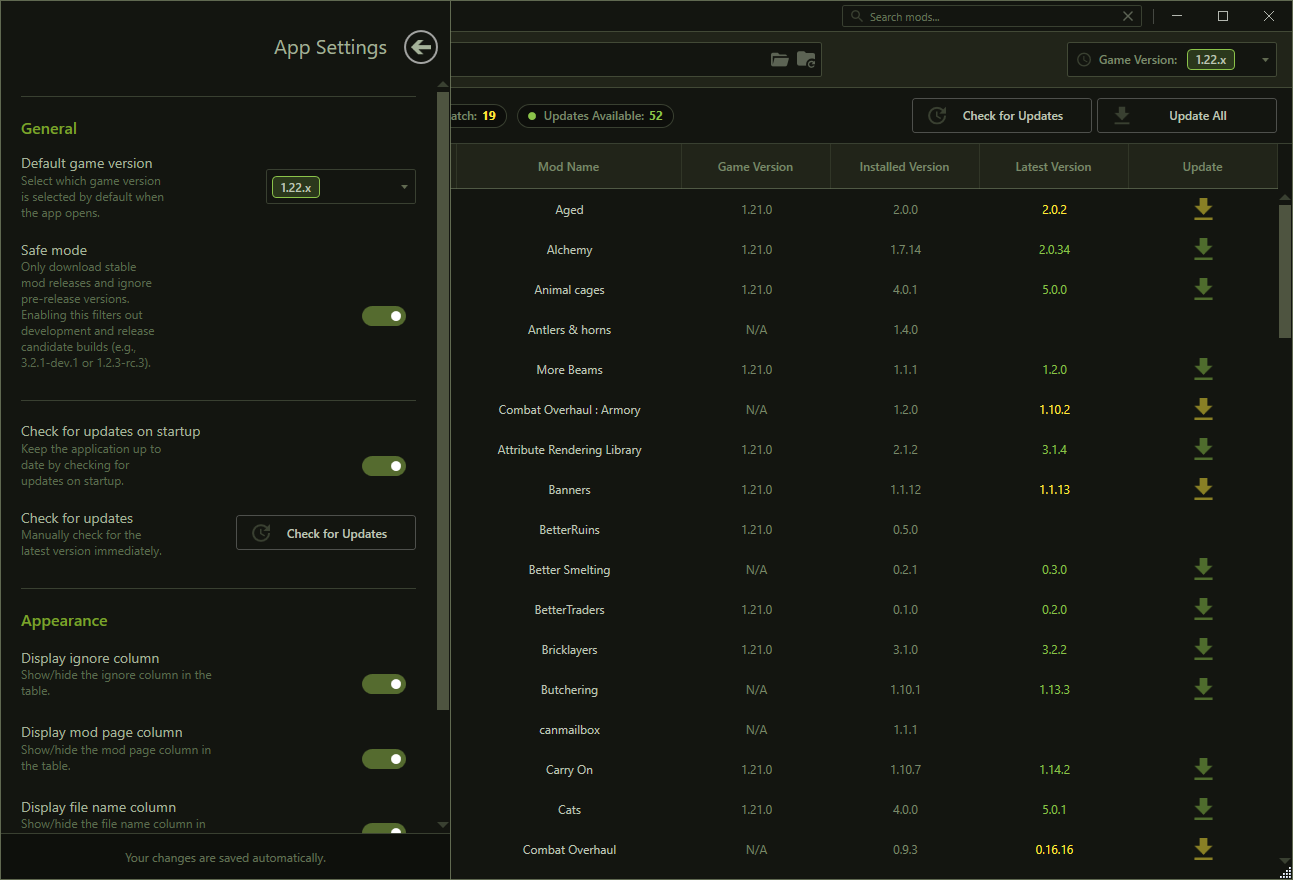The height and width of the screenshot is (880, 1293).
Task: Turn off Display ignore column
Action: (384, 684)
